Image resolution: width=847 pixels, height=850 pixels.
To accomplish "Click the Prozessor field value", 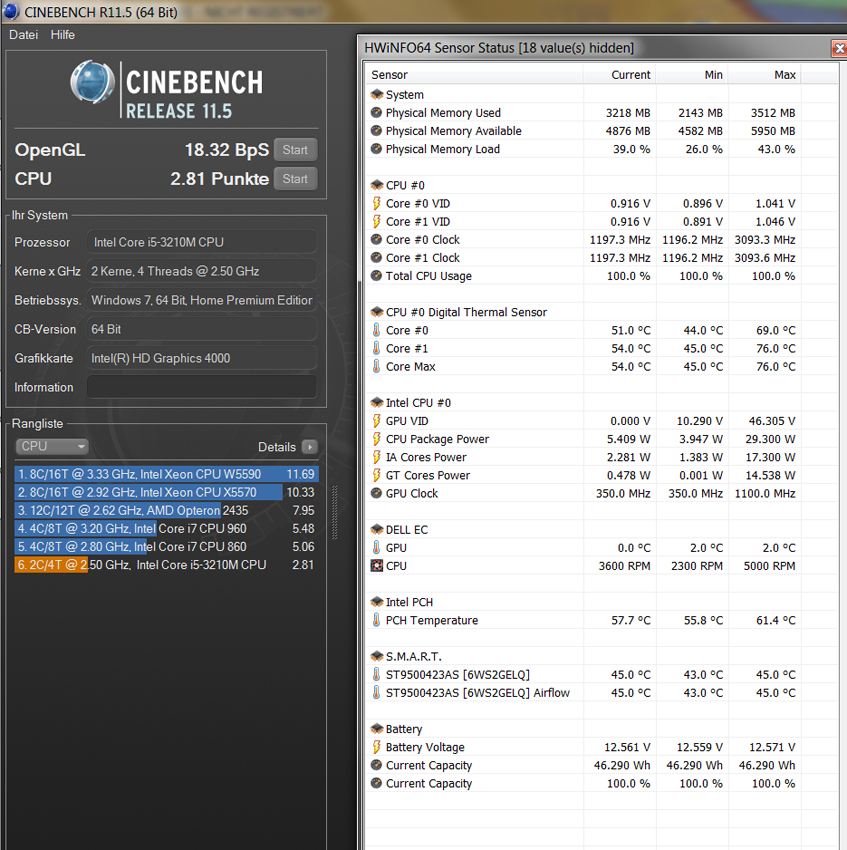I will (202, 242).
